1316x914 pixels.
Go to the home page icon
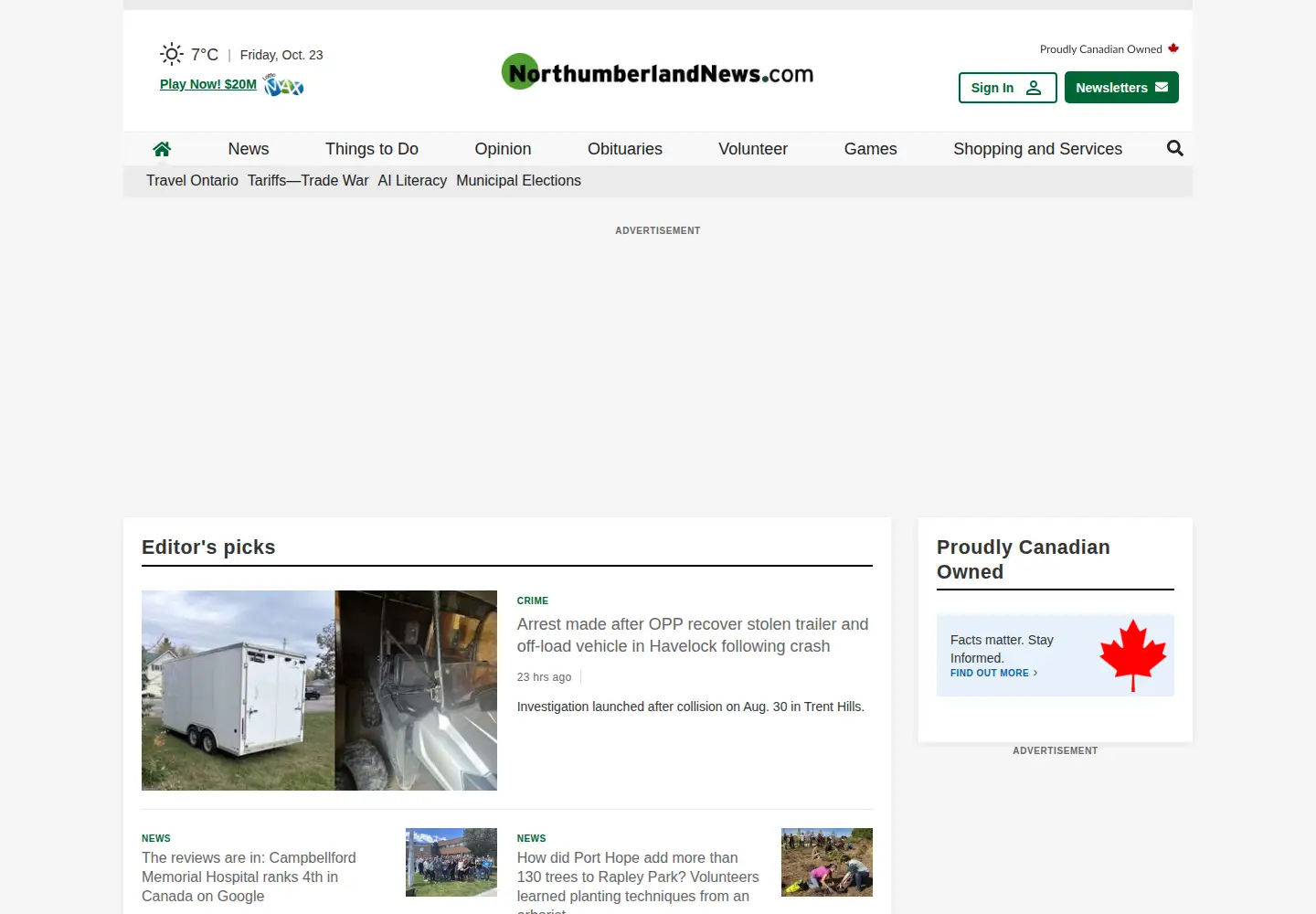coord(162,149)
